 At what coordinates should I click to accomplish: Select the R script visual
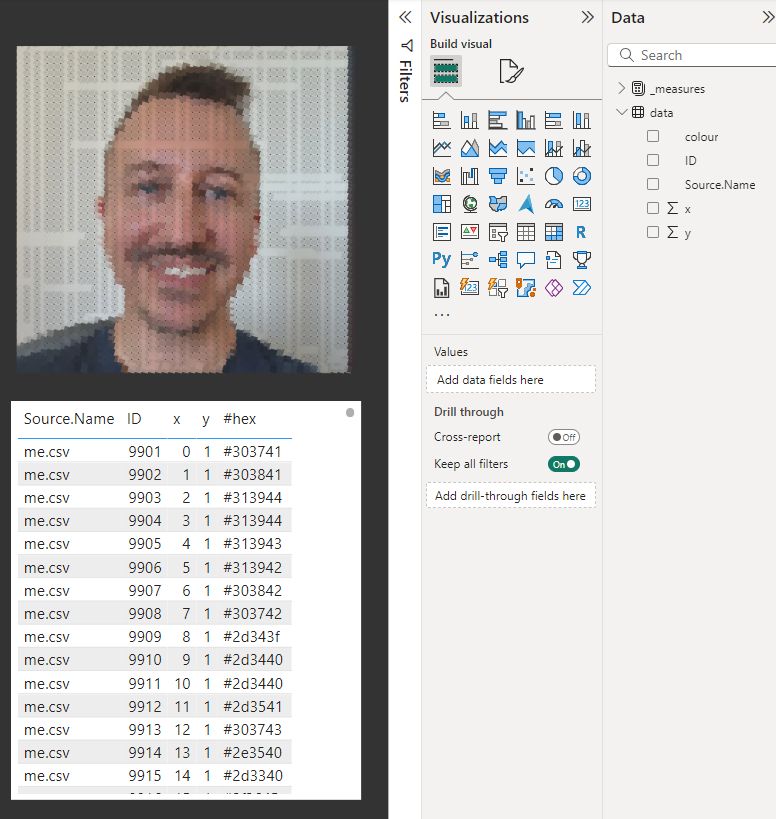pyautogui.click(x=582, y=231)
